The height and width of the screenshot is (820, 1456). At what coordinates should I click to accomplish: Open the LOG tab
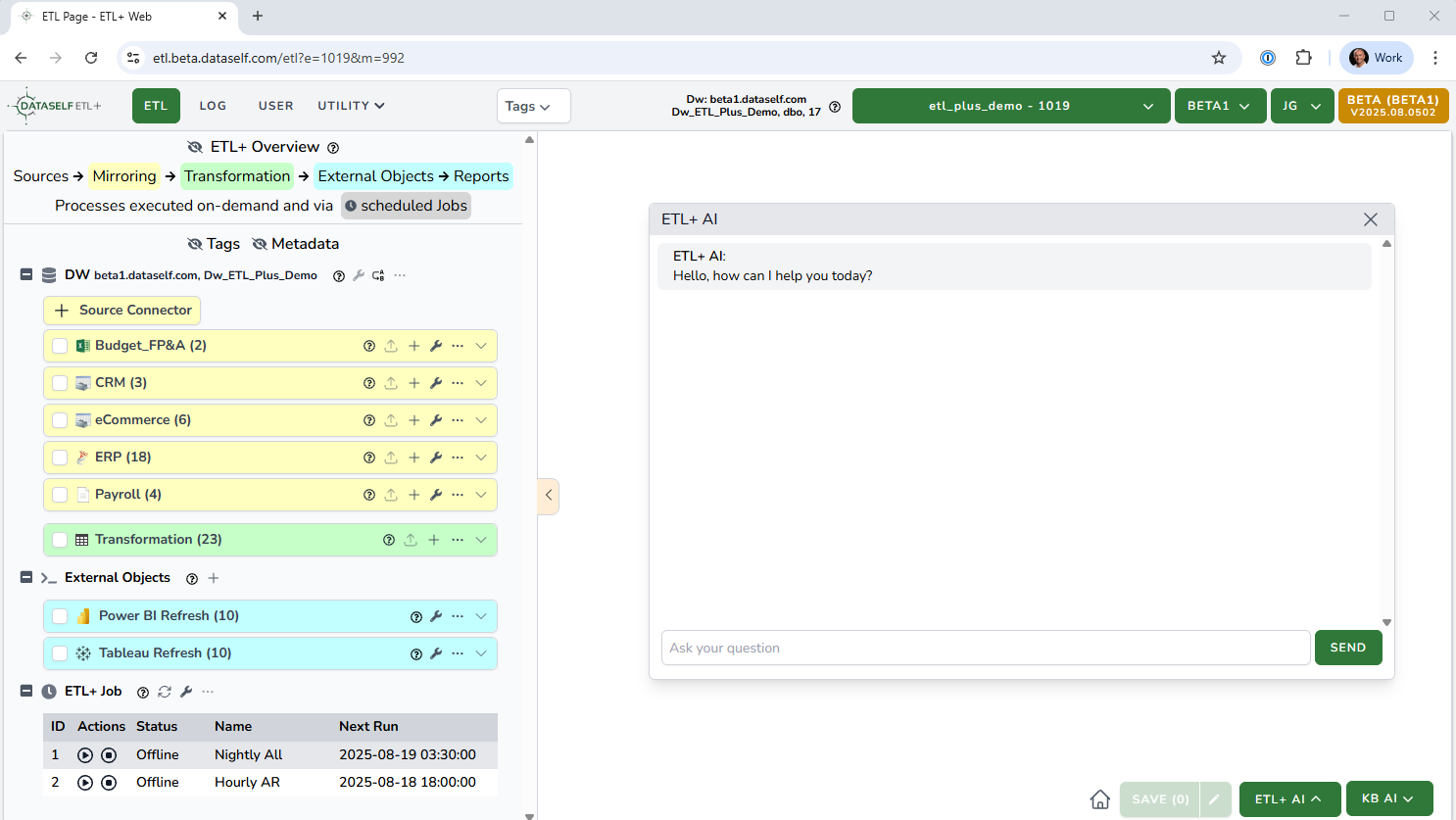click(x=213, y=106)
